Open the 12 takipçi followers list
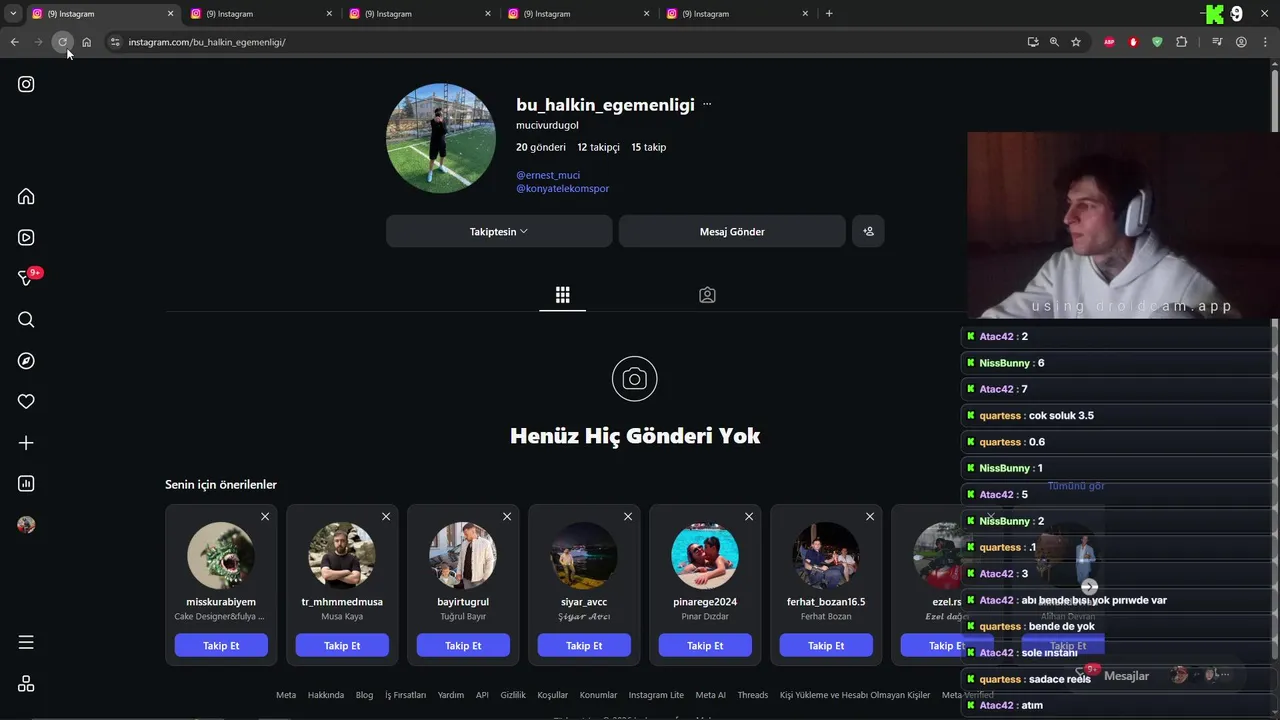1280x720 pixels. (x=598, y=147)
